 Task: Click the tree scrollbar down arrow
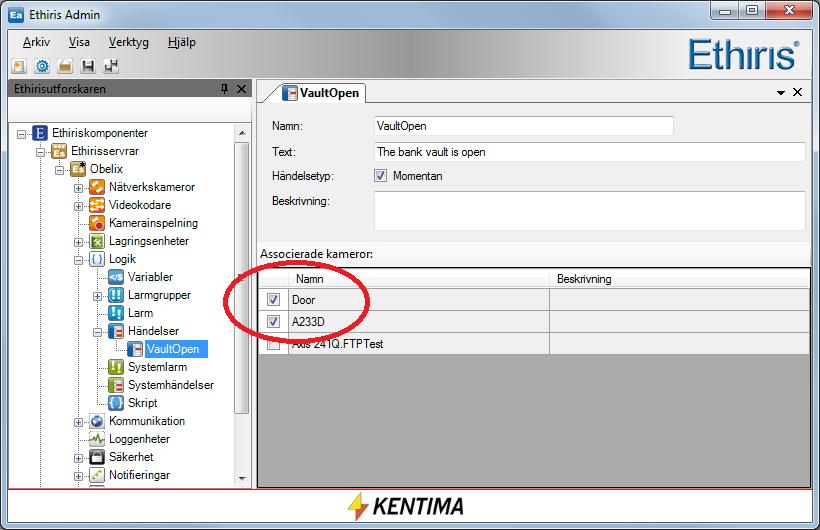pyautogui.click(x=242, y=478)
